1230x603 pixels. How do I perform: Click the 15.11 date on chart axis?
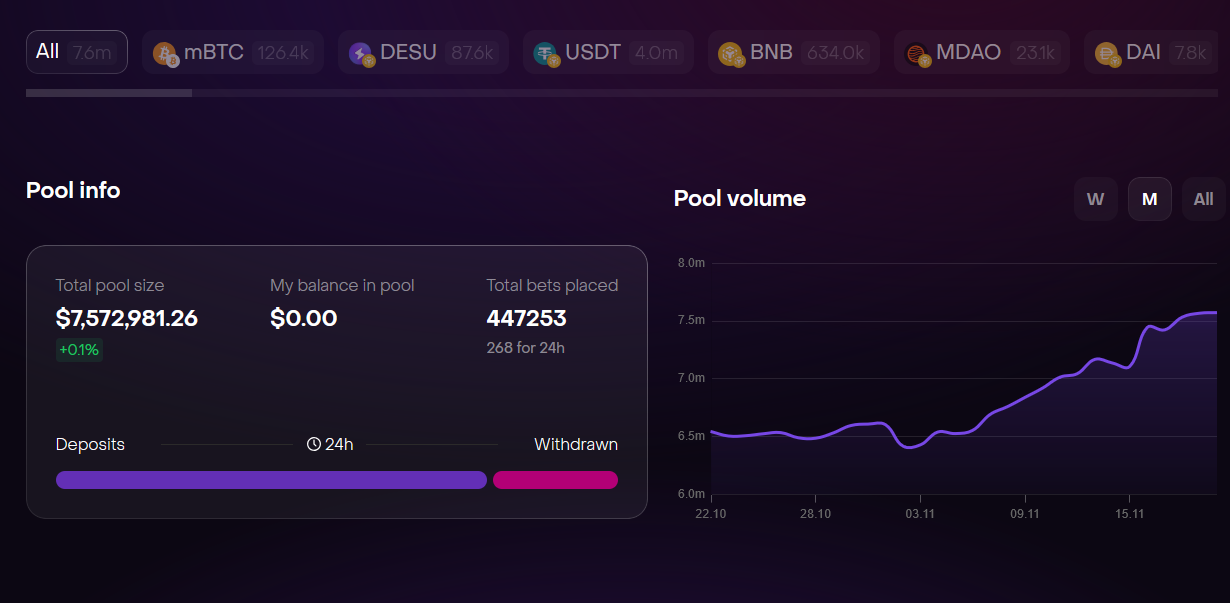click(1128, 513)
